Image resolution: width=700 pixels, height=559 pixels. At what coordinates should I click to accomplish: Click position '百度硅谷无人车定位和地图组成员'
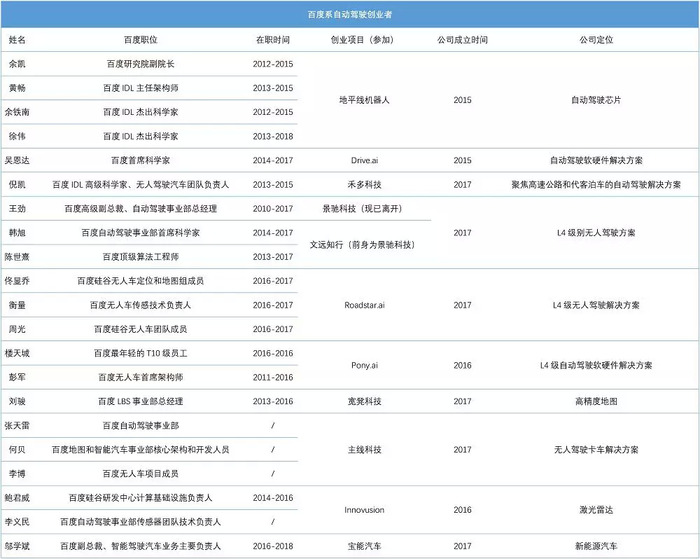click(x=141, y=281)
